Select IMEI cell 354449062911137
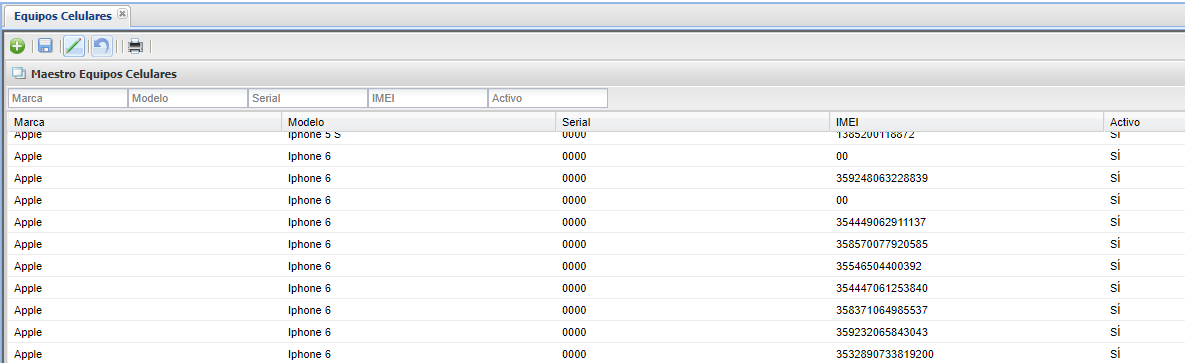1185x363 pixels. pos(881,222)
